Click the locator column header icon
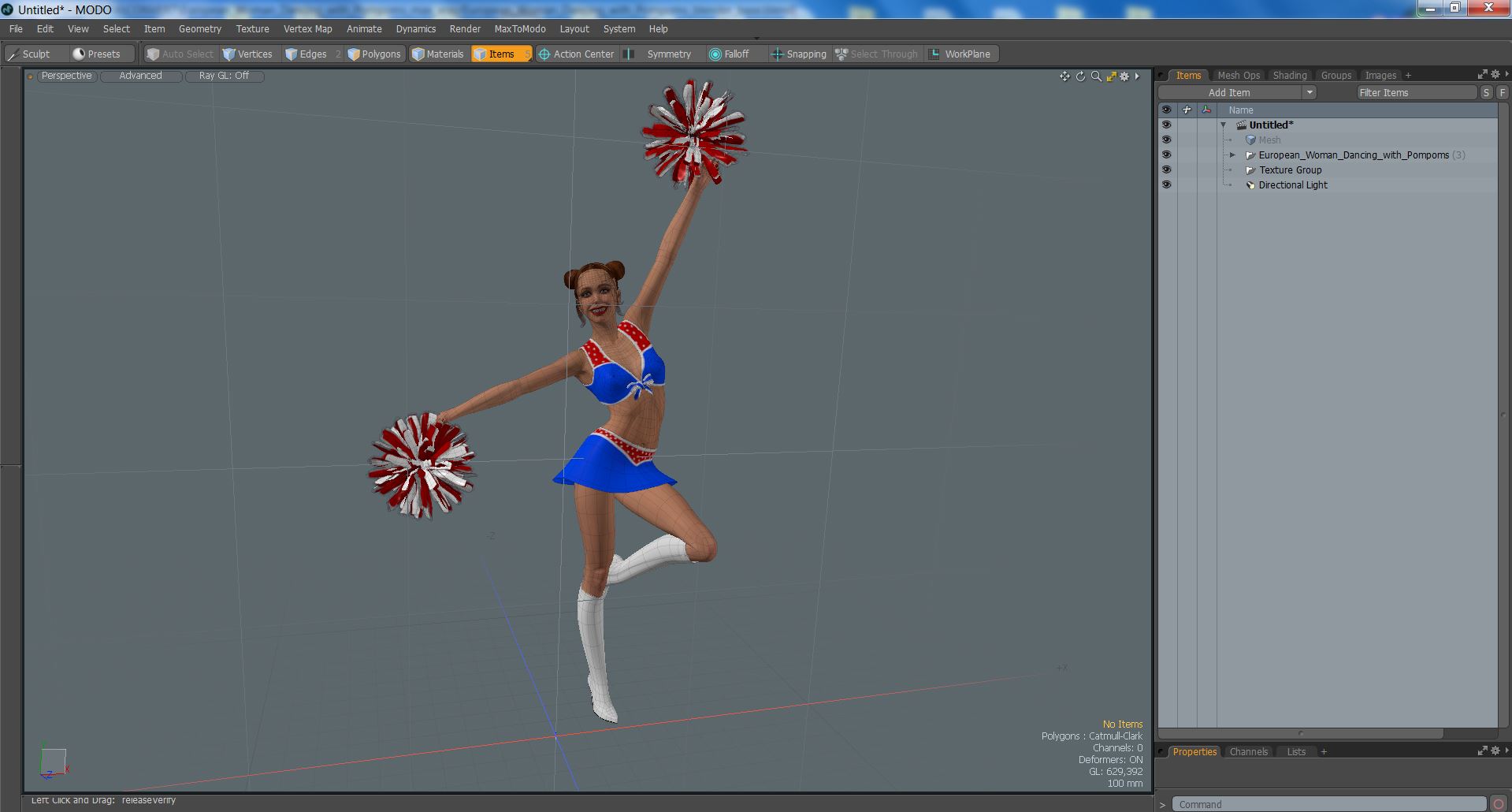 [x=1187, y=110]
